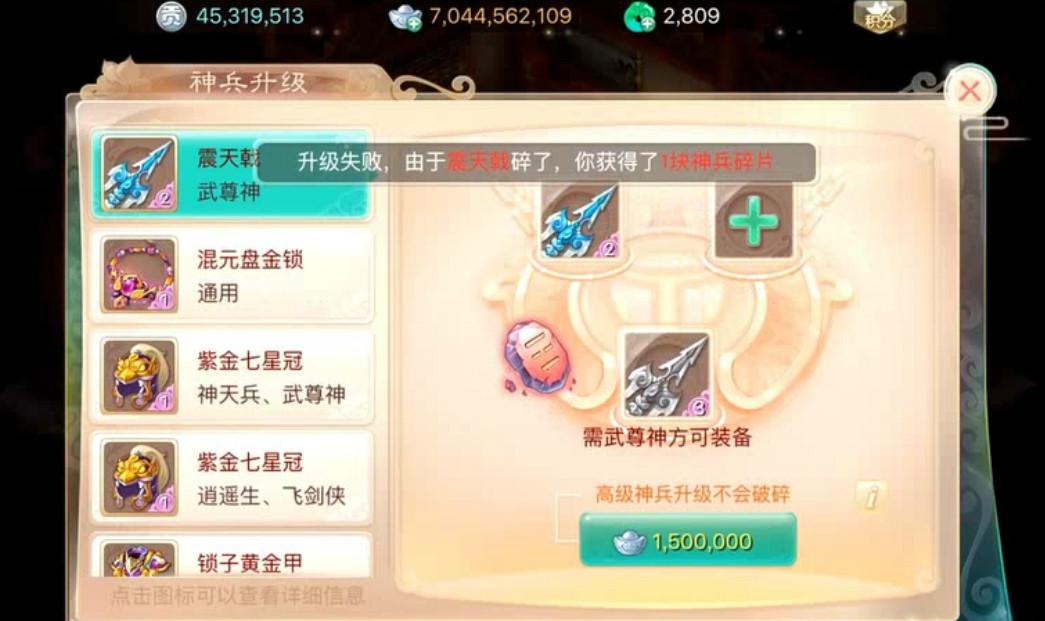Screen dimensions: 1045x621
Task: Close the 神兵升级 panel with red X
Action: [970, 91]
